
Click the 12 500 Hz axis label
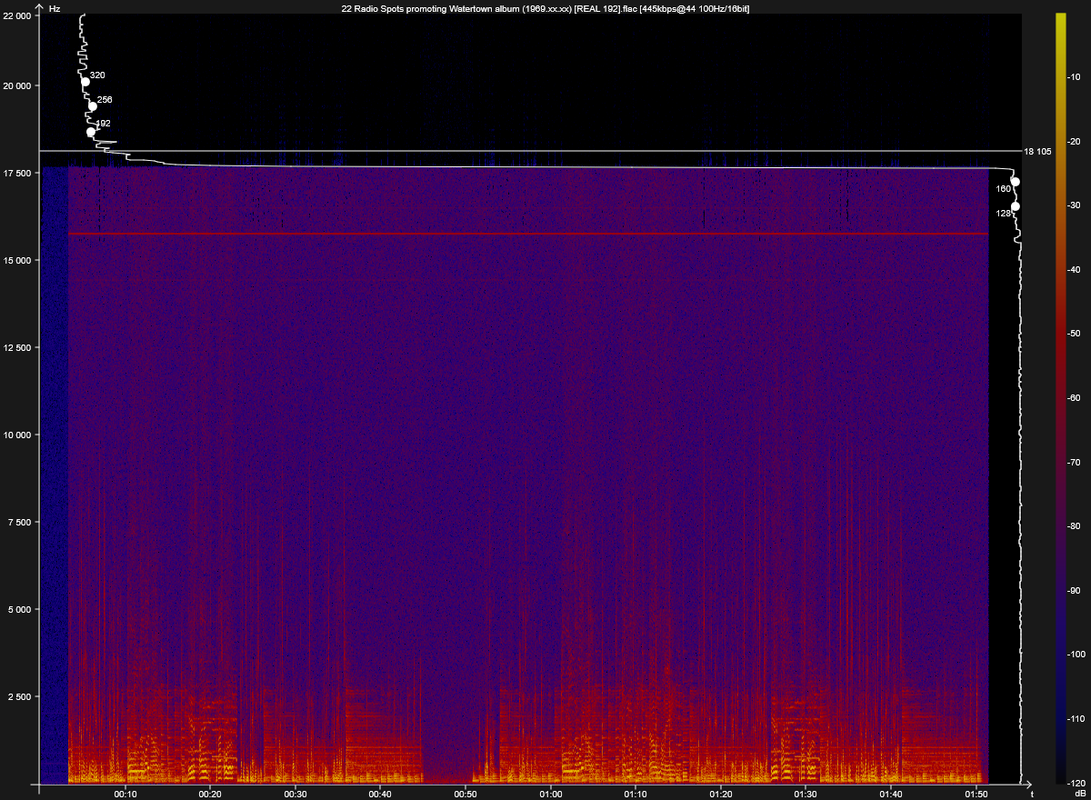click(17, 348)
